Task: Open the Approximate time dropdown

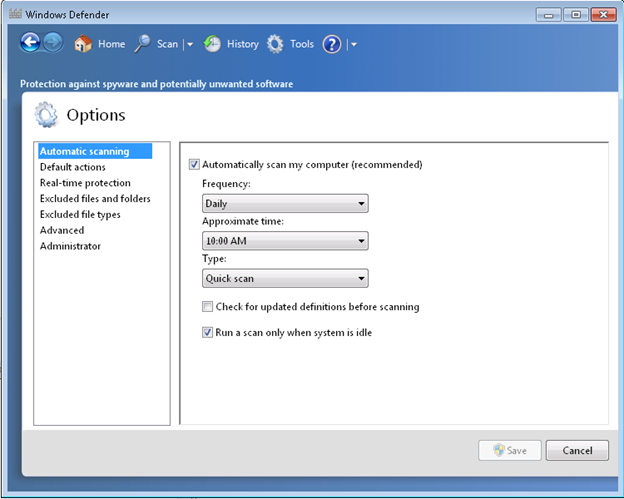Action: pyautogui.click(x=285, y=241)
